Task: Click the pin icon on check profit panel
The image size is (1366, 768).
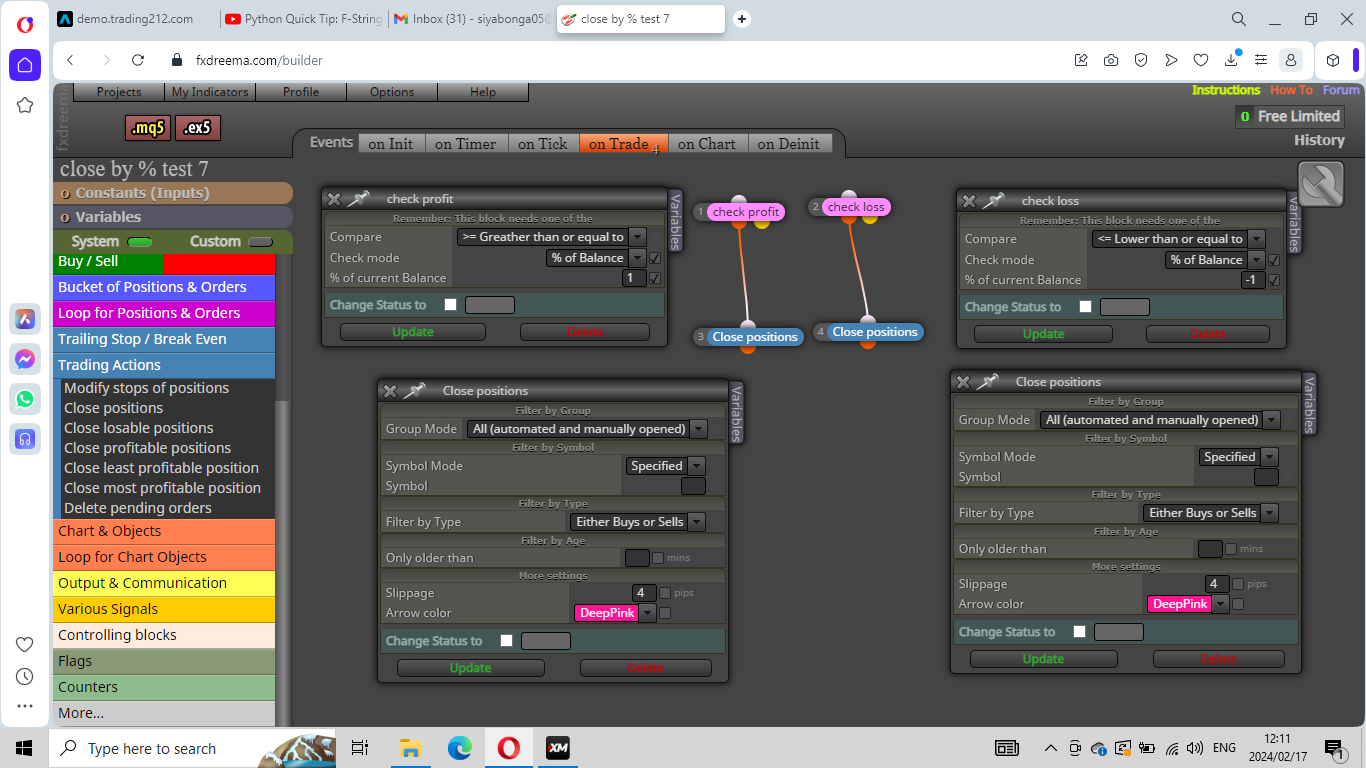Action: pos(357,199)
